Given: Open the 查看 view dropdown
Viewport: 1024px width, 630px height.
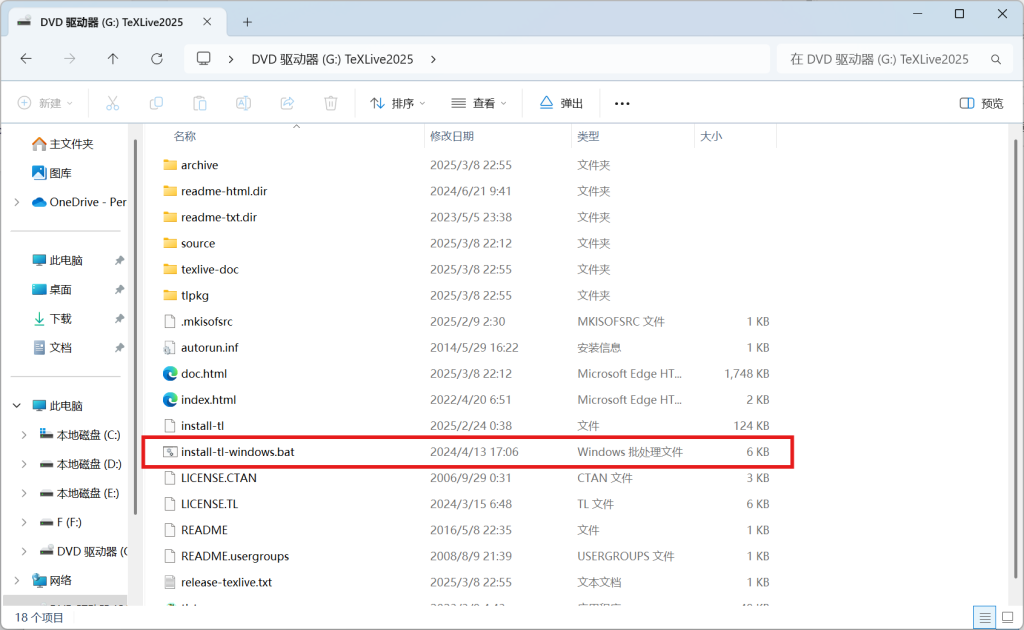Looking at the screenshot, I should click(x=479, y=103).
